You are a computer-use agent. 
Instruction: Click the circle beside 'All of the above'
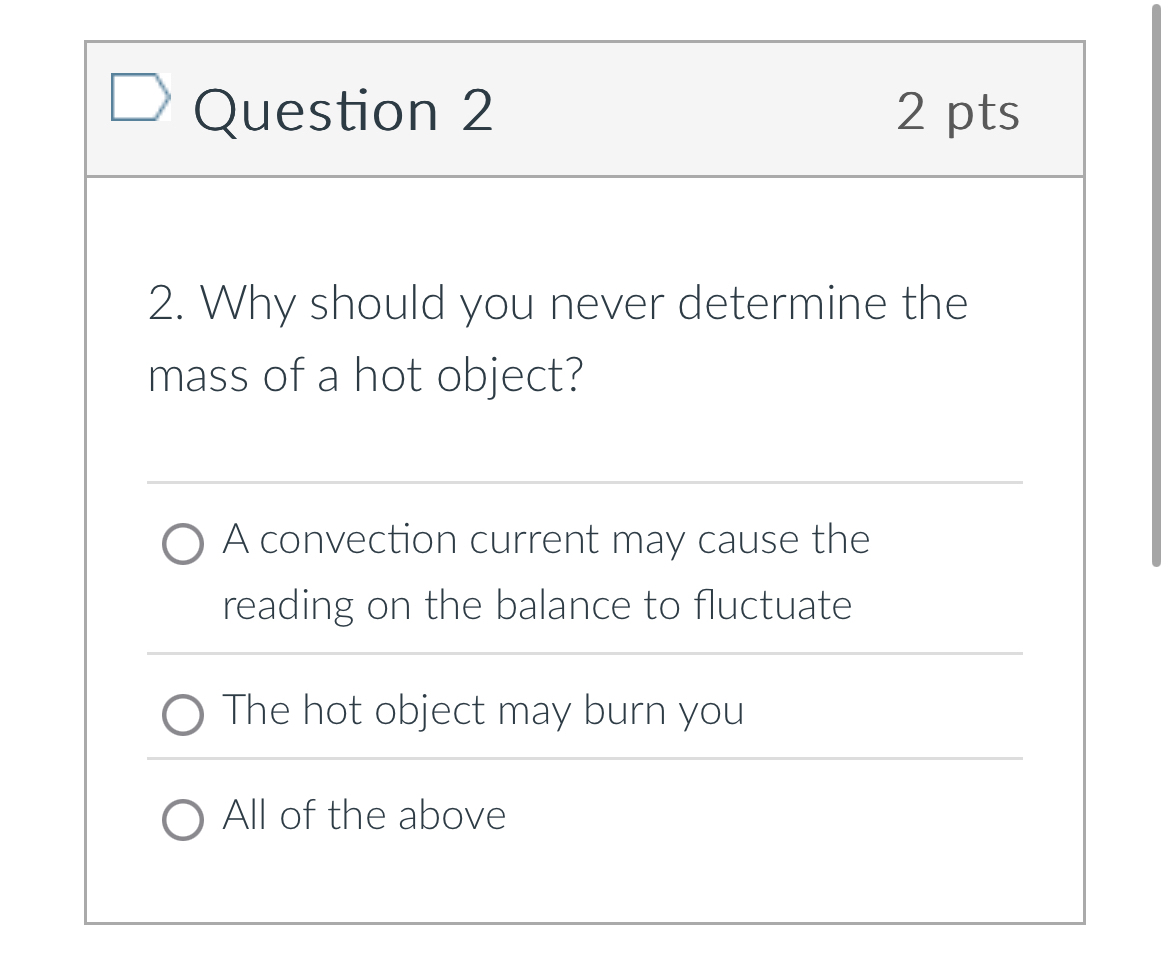tap(182, 822)
